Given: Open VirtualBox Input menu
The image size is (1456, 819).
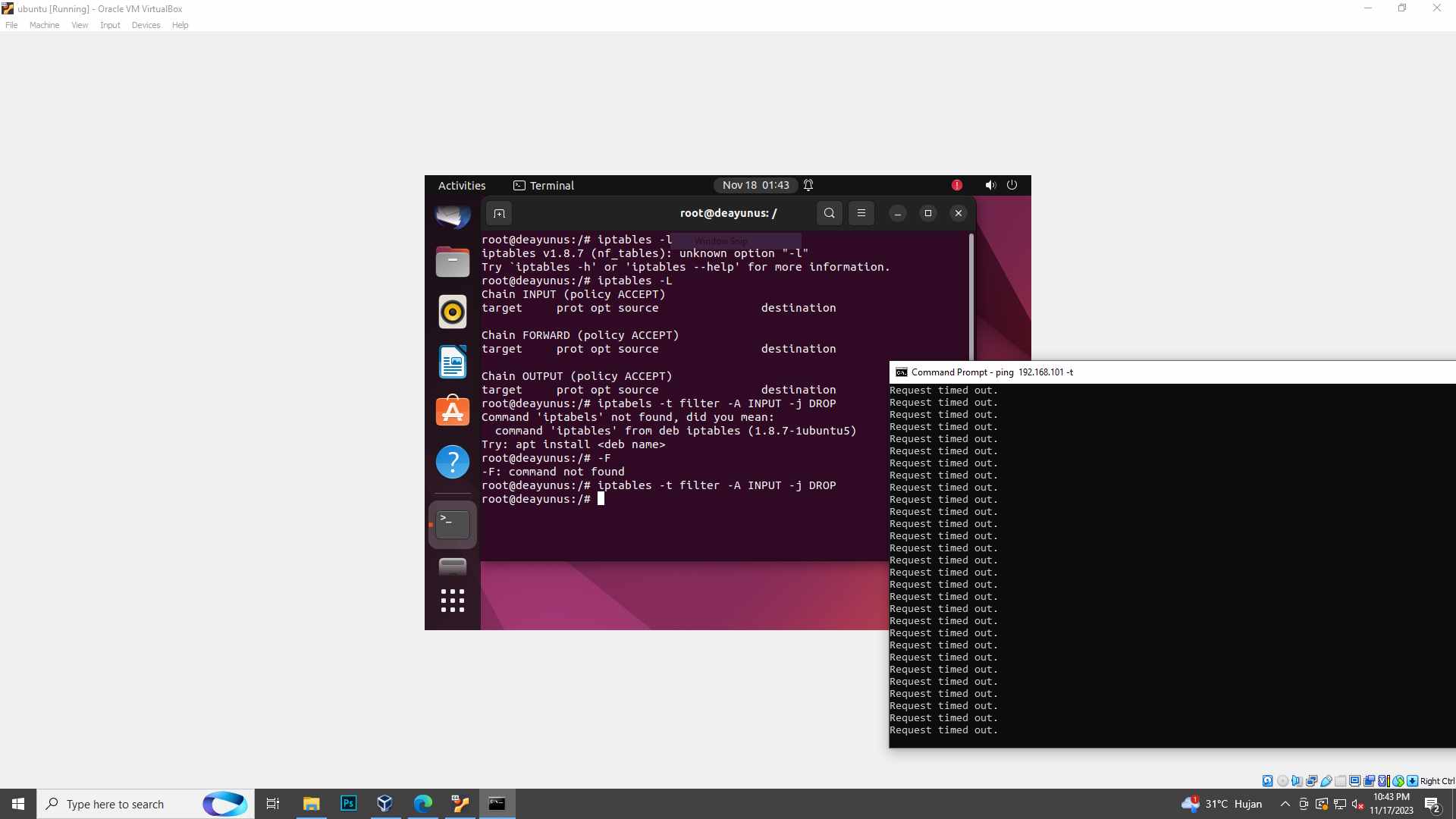Looking at the screenshot, I should (110, 25).
